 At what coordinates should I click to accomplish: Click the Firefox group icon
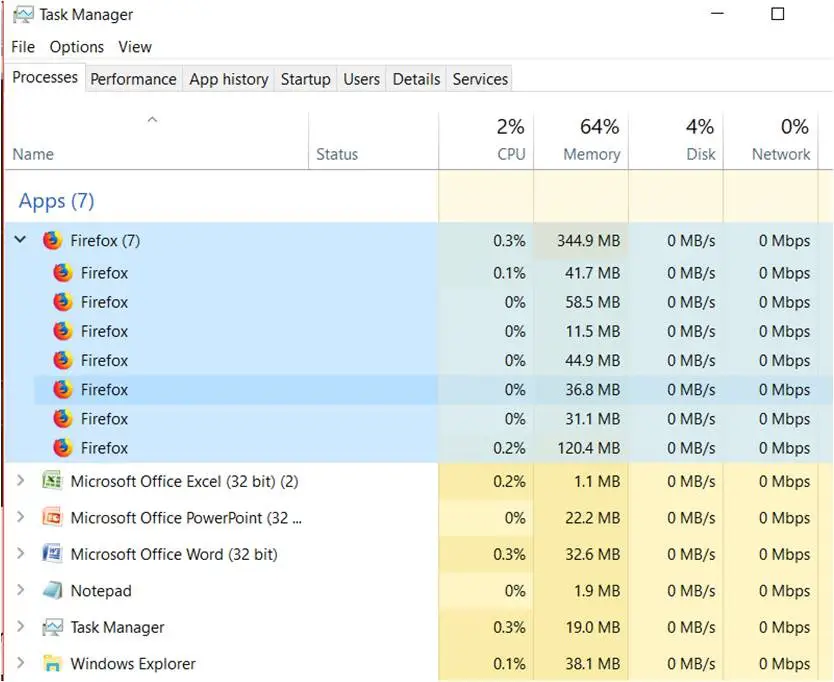tap(52, 240)
